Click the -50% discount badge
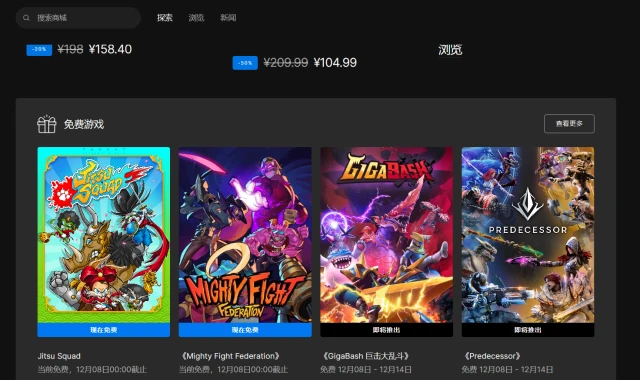The width and height of the screenshot is (640, 380). 245,63
